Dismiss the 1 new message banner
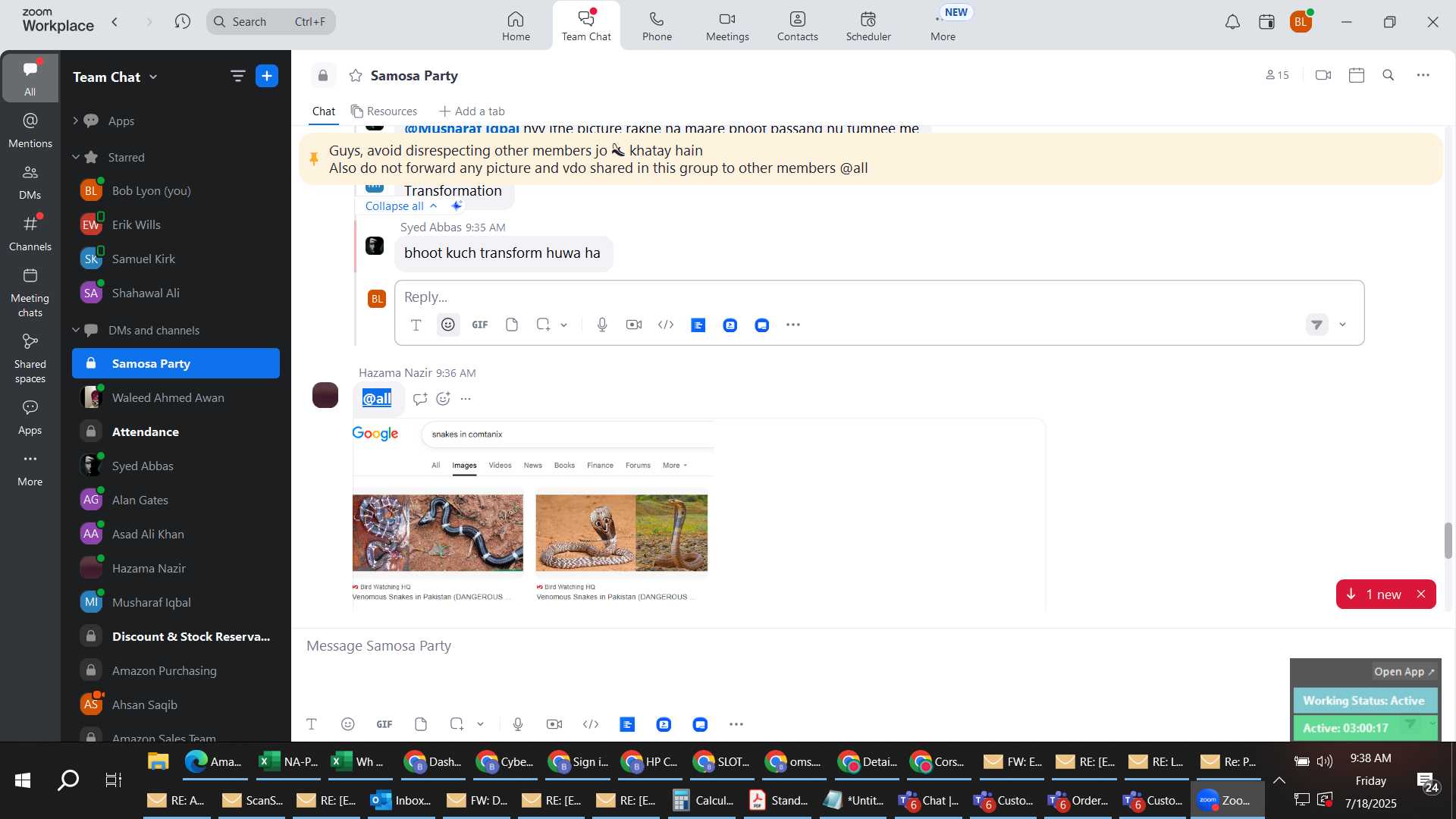Viewport: 1456px width, 819px height. [1421, 595]
